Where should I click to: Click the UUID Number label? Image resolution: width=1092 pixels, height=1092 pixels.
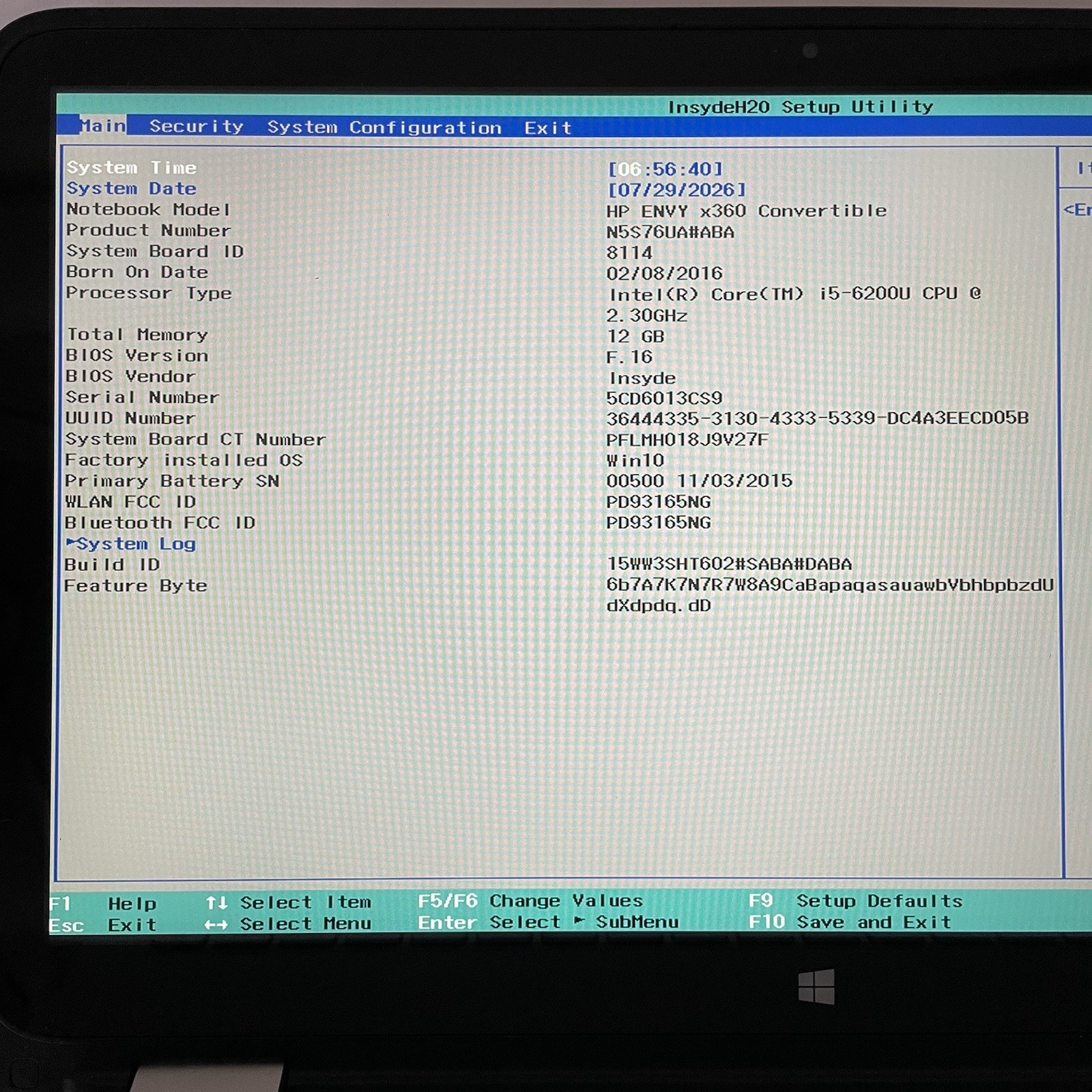coord(130,418)
